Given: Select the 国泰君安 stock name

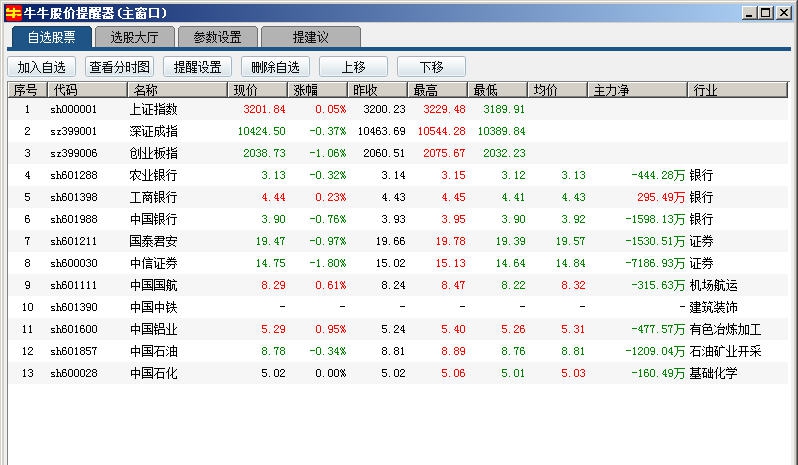Looking at the screenshot, I should coord(153,241).
